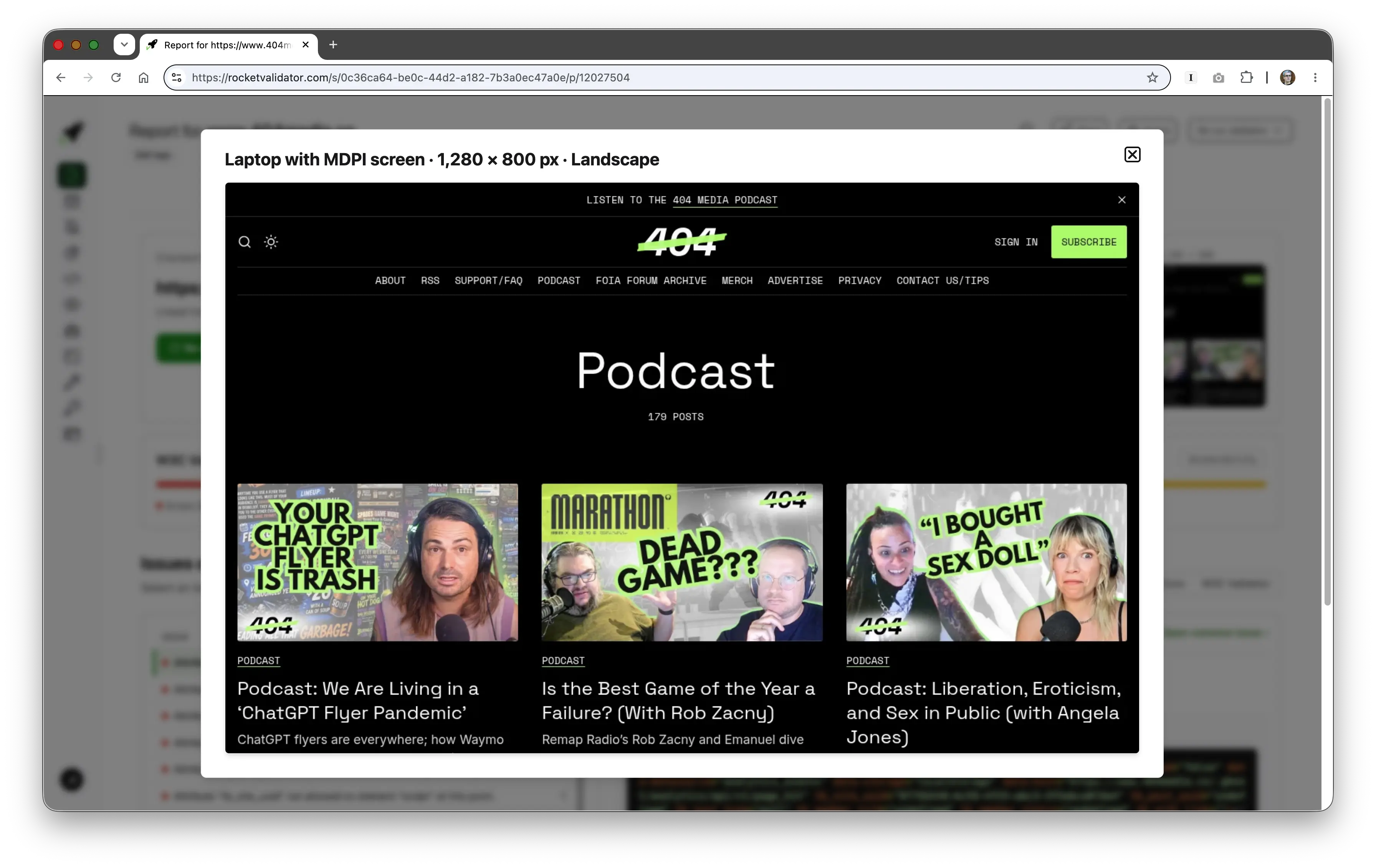The width and height of the screenshot is (1376, 868).
Task: Open Chrome three-dot menu
Action: coord(1315,78)
